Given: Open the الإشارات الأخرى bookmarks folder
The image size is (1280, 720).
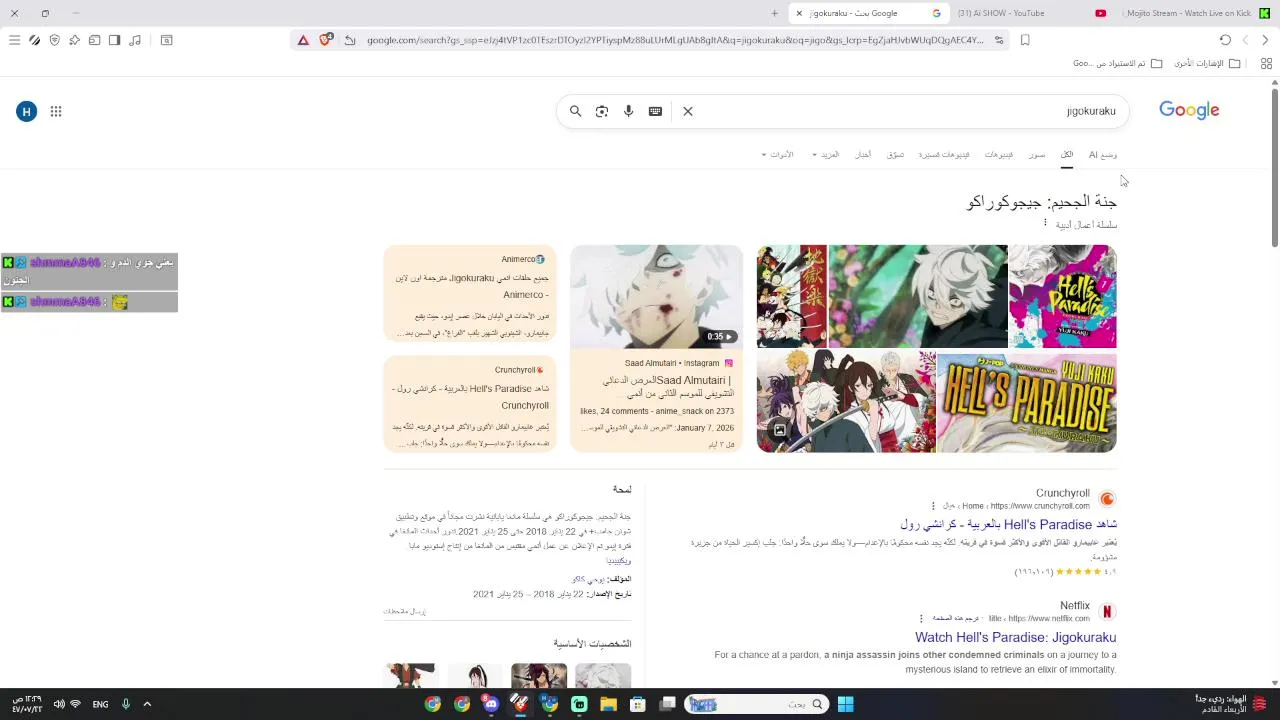Looking at the screenshot, I should coord(1207,63).
